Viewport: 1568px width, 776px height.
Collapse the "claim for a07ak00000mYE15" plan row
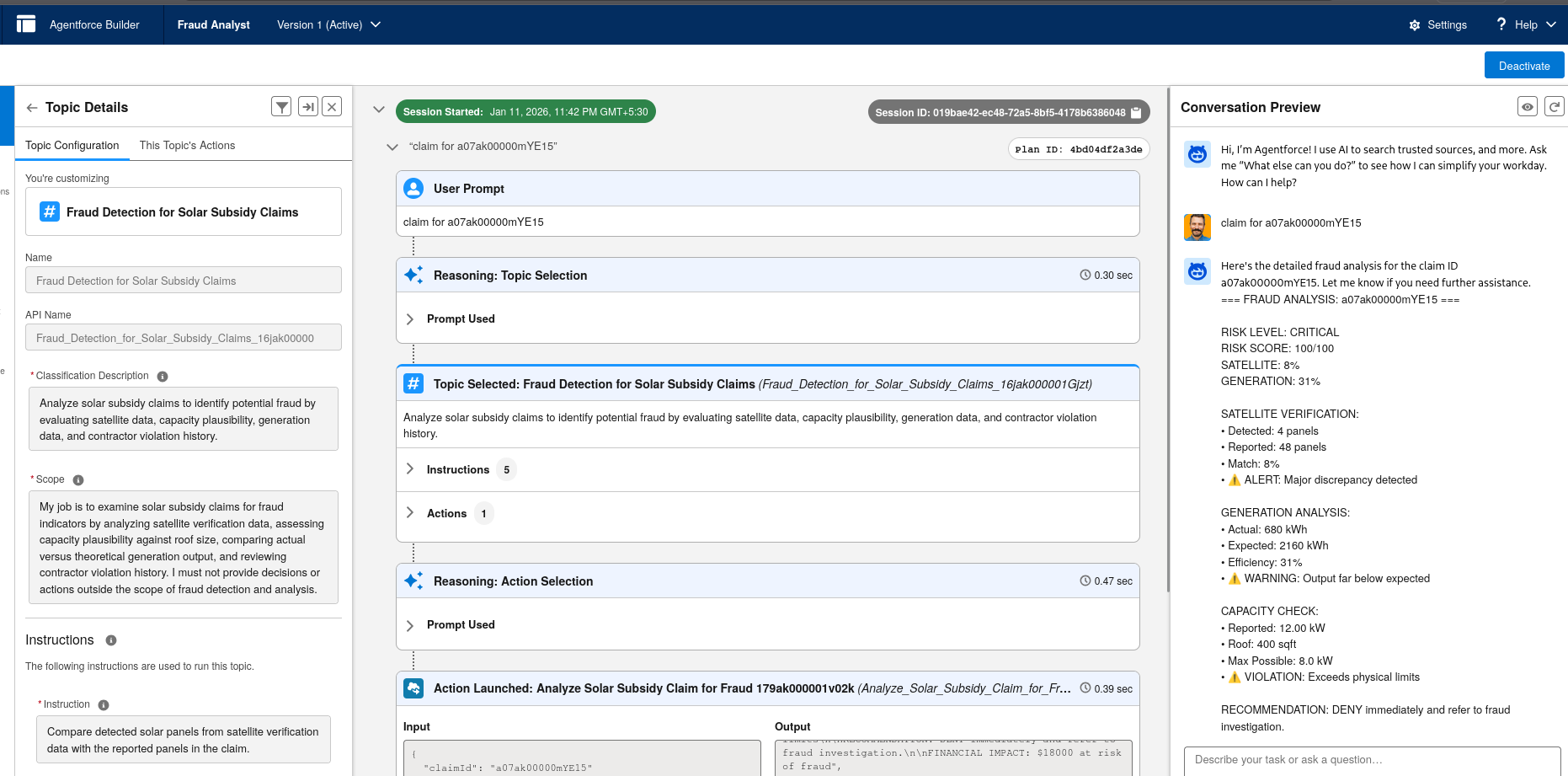pos(392,147)
